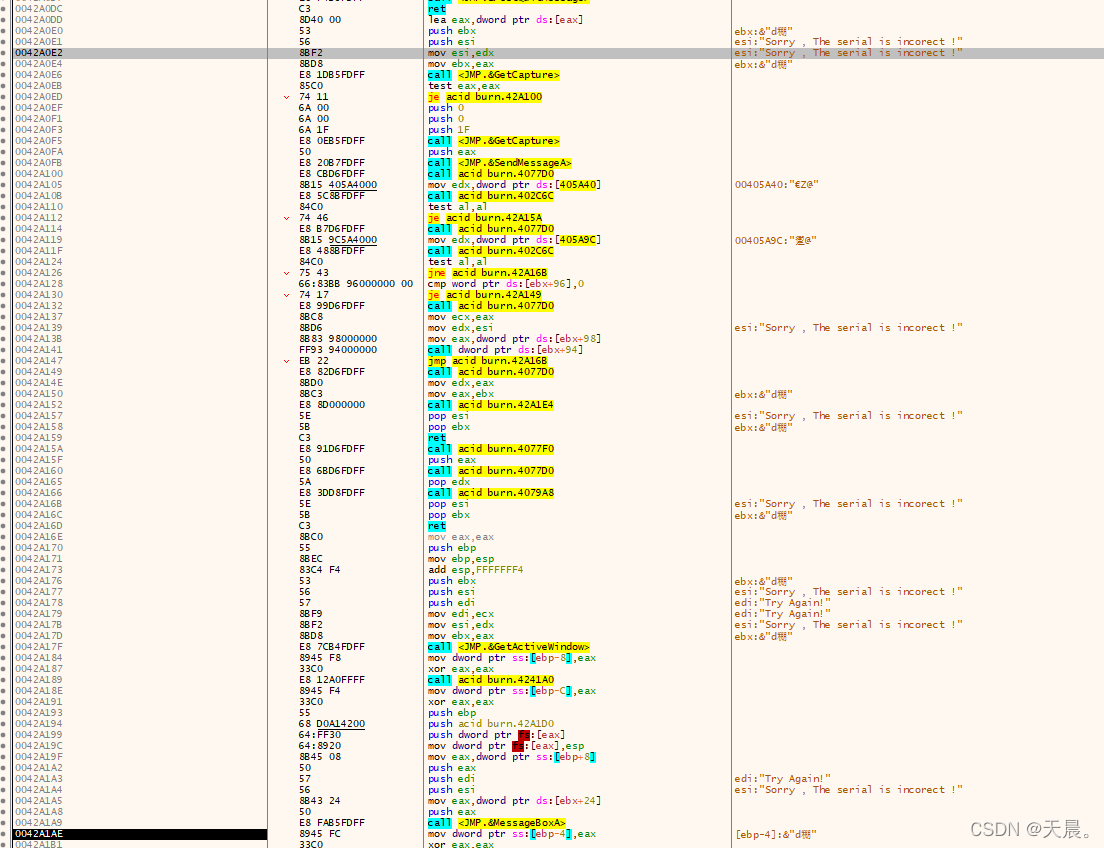This screenshot has width=1104, height=848.
Task: Select opcode bytes '8B15 9C5A4000'
Action: tap(338, 239)
